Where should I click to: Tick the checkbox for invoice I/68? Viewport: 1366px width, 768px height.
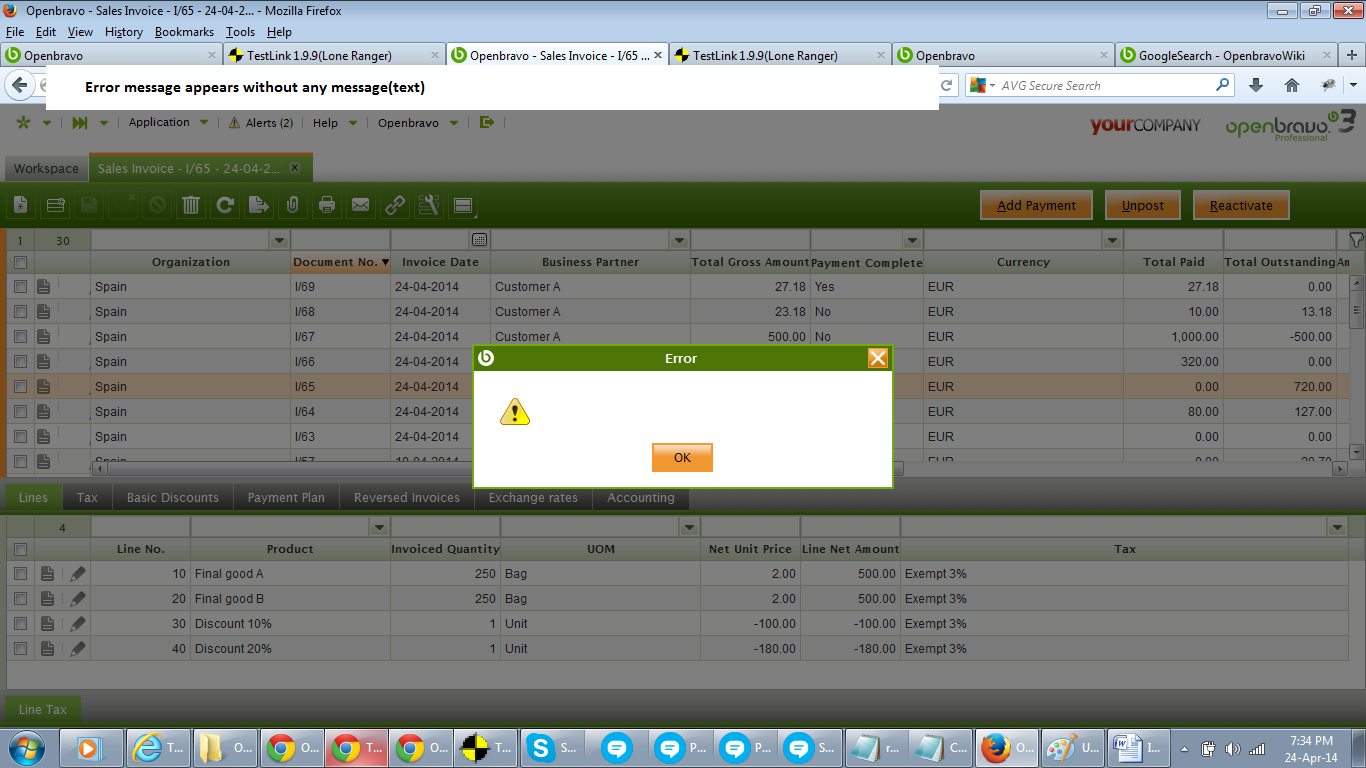click(20, 312)
